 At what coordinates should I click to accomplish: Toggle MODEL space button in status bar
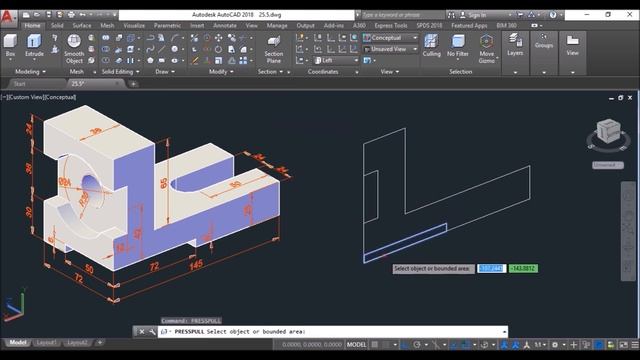[x=356, y=345]
